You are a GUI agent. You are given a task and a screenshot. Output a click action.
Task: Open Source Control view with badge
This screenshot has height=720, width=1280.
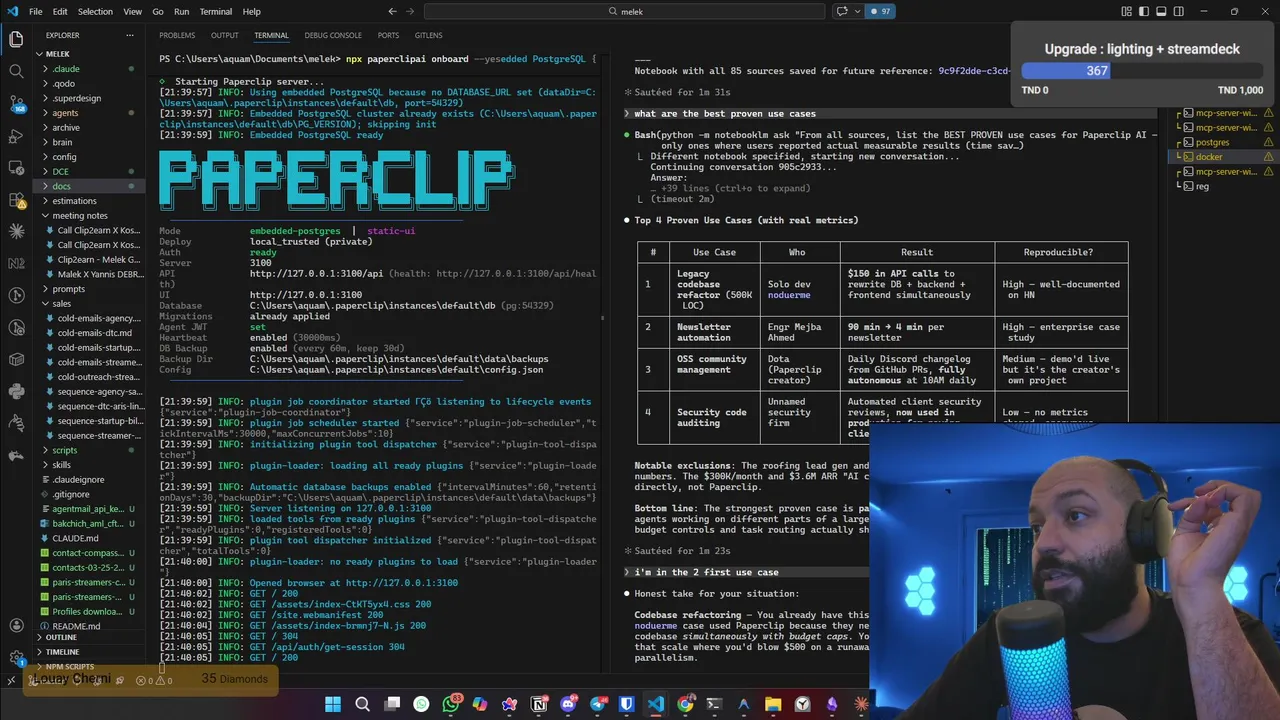(x=16, y=103)
